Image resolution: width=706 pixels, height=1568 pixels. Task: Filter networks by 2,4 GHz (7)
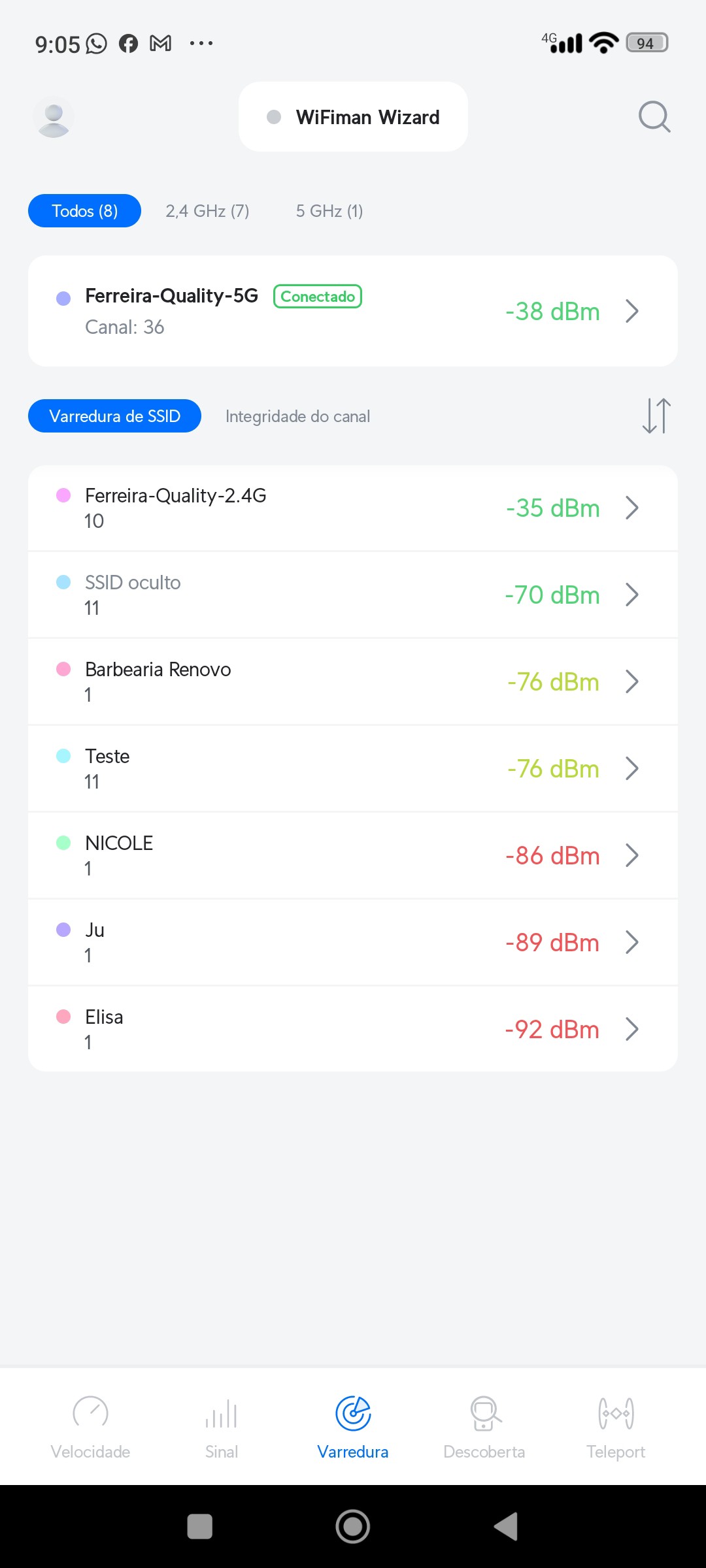pyautogui.click(x=207, y=211)
